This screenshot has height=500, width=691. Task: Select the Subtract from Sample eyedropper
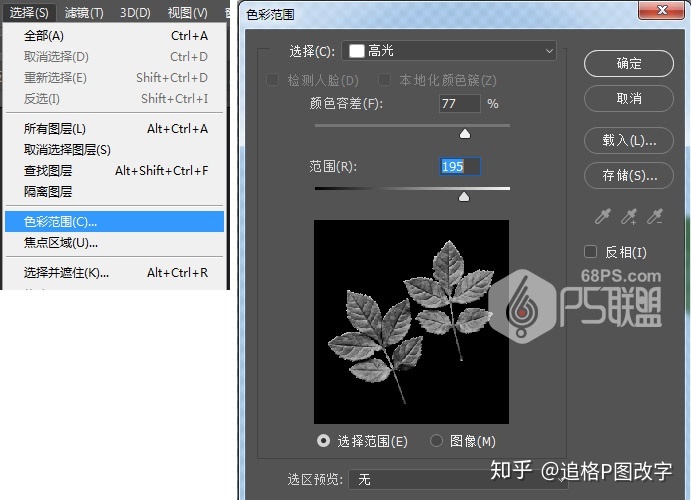(x=655, y=216)
